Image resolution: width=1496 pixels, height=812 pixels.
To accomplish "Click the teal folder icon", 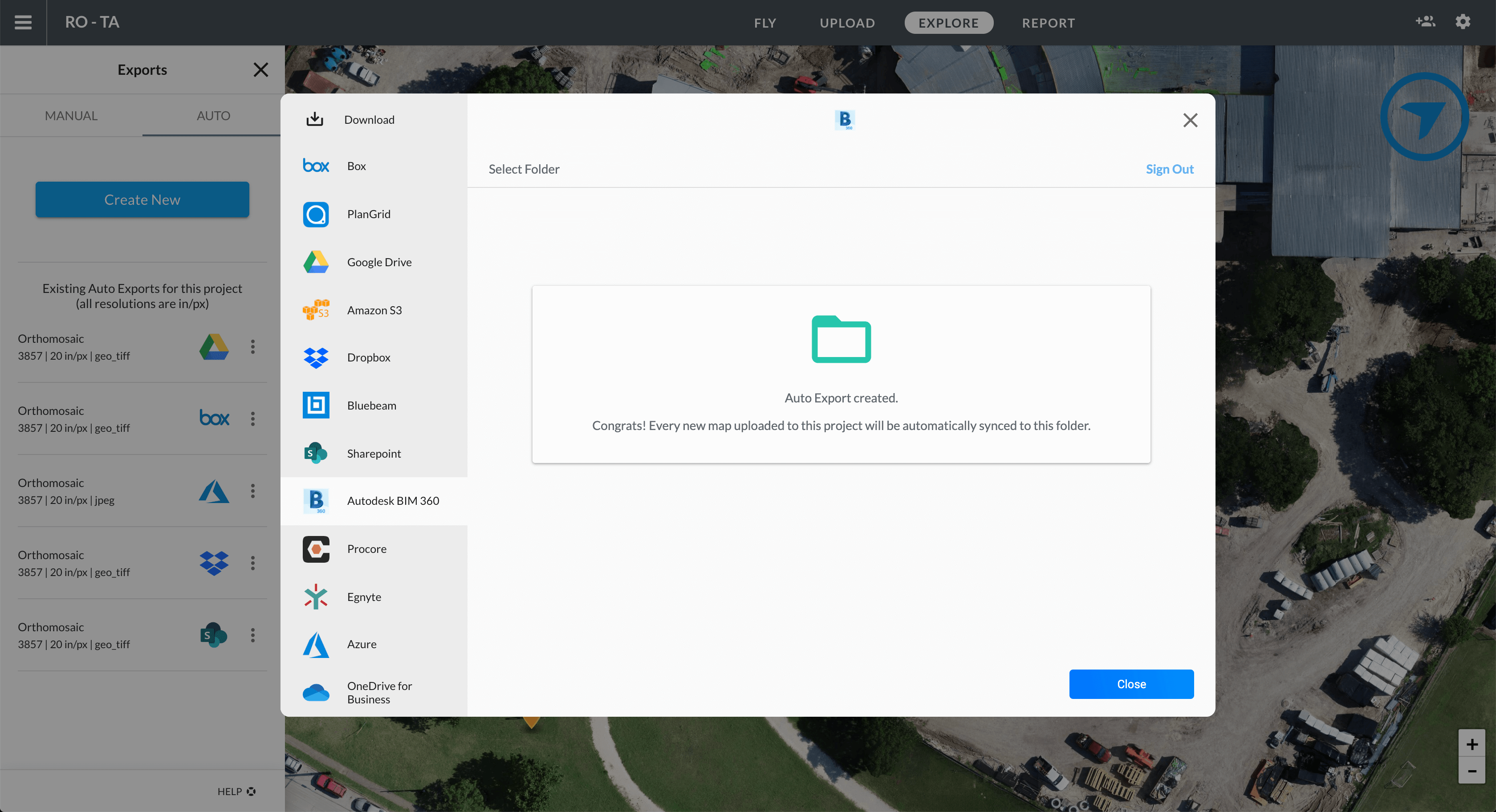I will [x=841, y=339].
